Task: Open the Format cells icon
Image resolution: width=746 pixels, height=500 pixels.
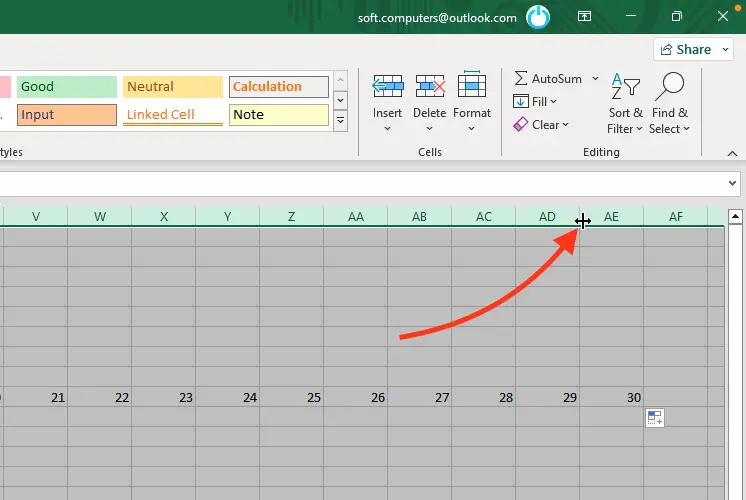Action: pos(472,87)
